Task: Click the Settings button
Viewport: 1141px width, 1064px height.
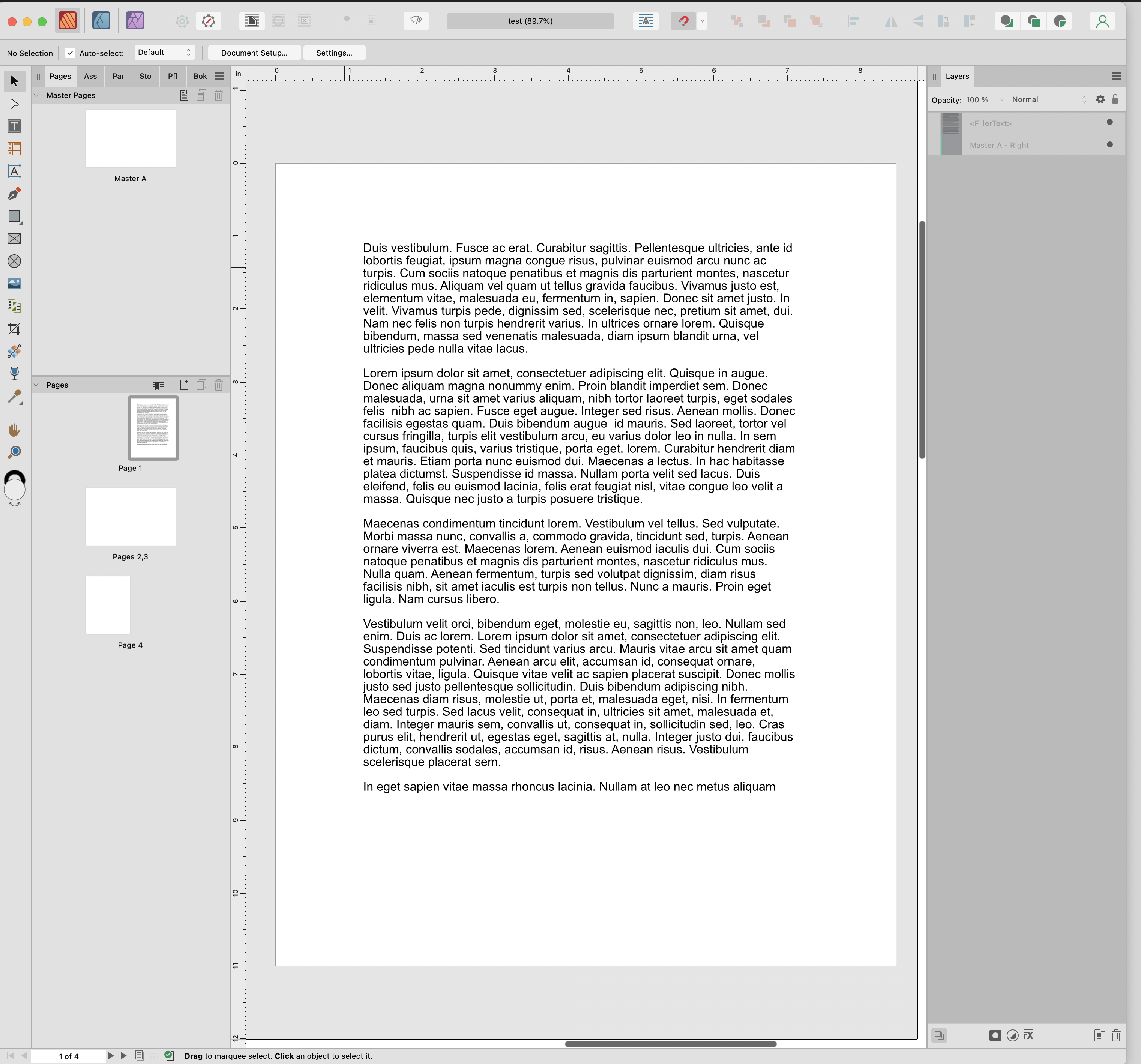Action: click(334, 53)
